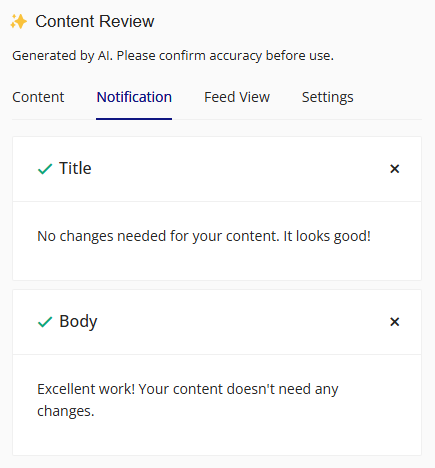Click the 'Generated by AI' disclaimer text
Screen dimensions: 435x468
(x=173, y=56)
